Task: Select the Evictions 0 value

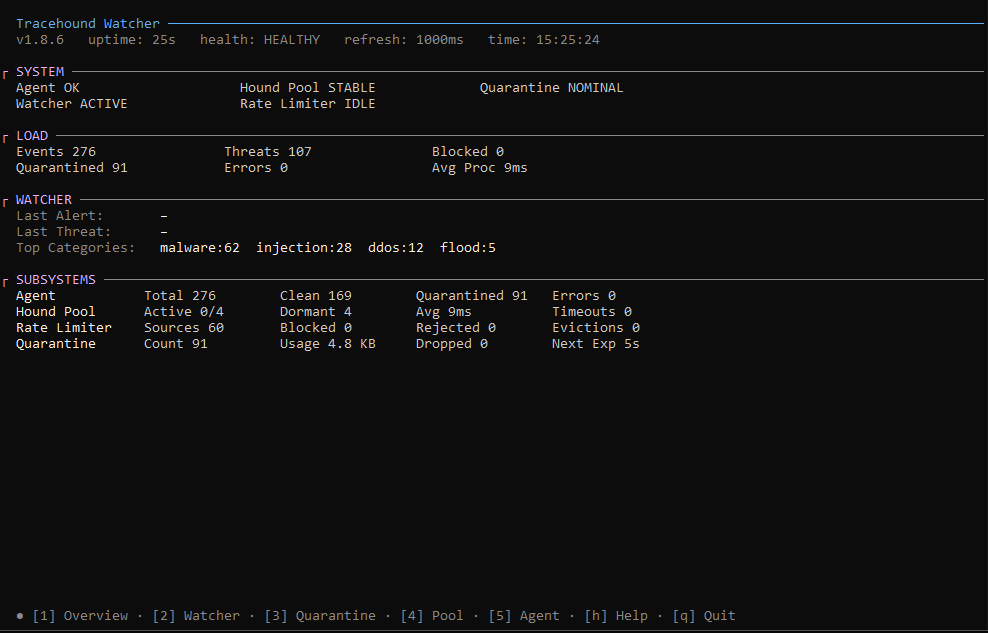Action: click(x=595, y=328)
